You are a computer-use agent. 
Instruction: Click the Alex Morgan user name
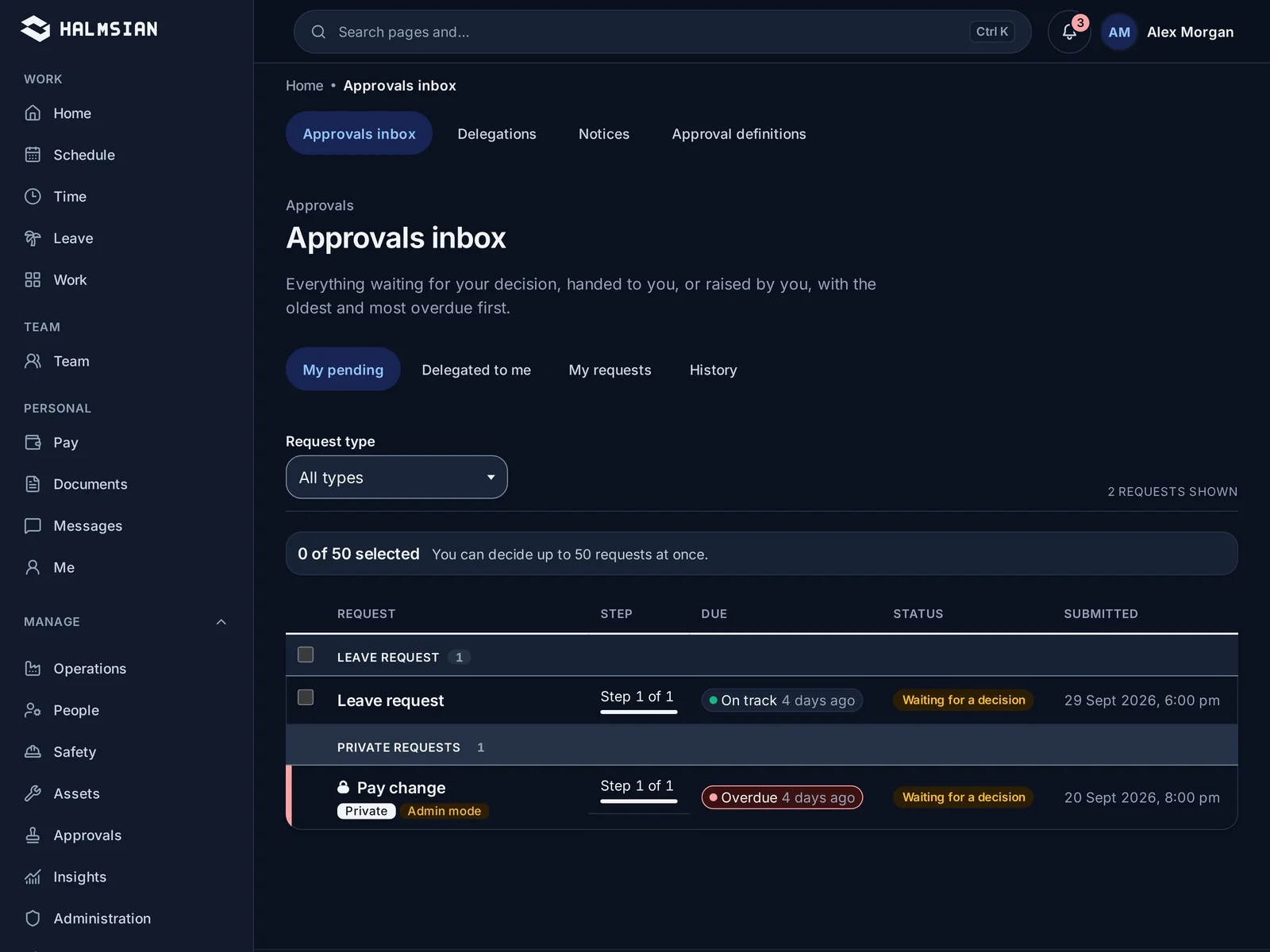point(1190,32)
